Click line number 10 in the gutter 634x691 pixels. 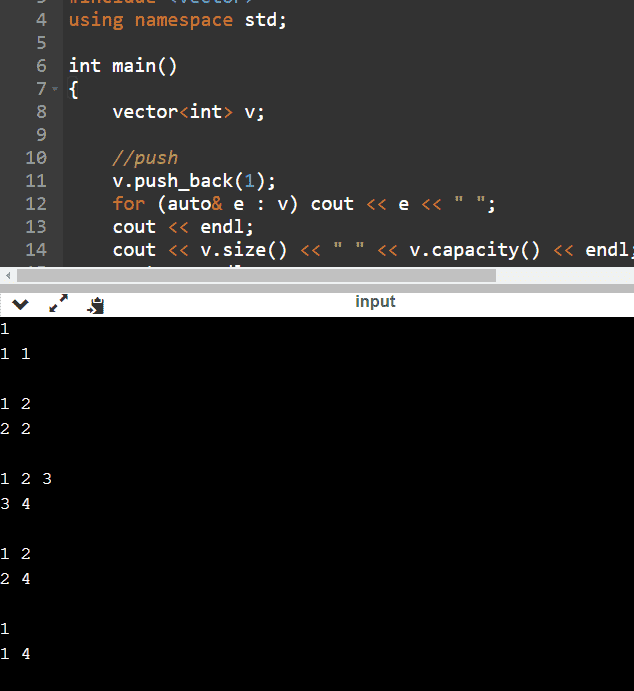pos(36,158)
